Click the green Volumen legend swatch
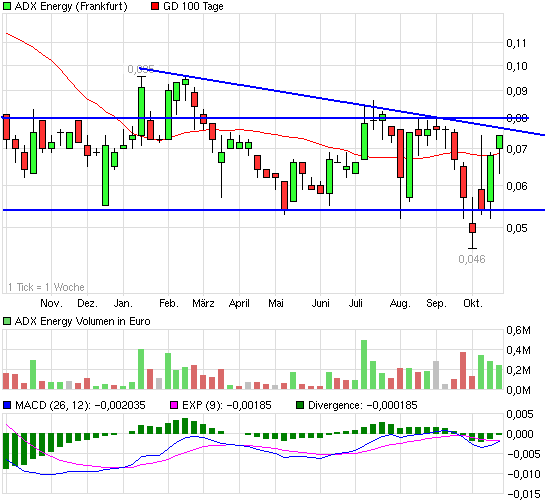This screenshot has width=545, height=502. pos(7,321)
